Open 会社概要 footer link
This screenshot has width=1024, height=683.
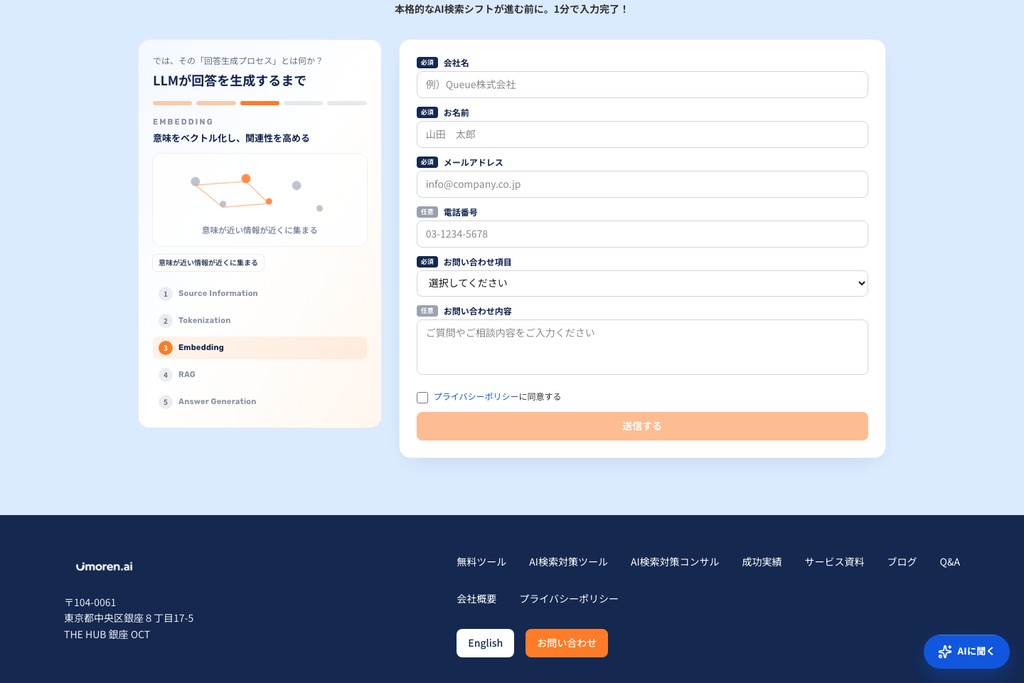tap(476, 598)
